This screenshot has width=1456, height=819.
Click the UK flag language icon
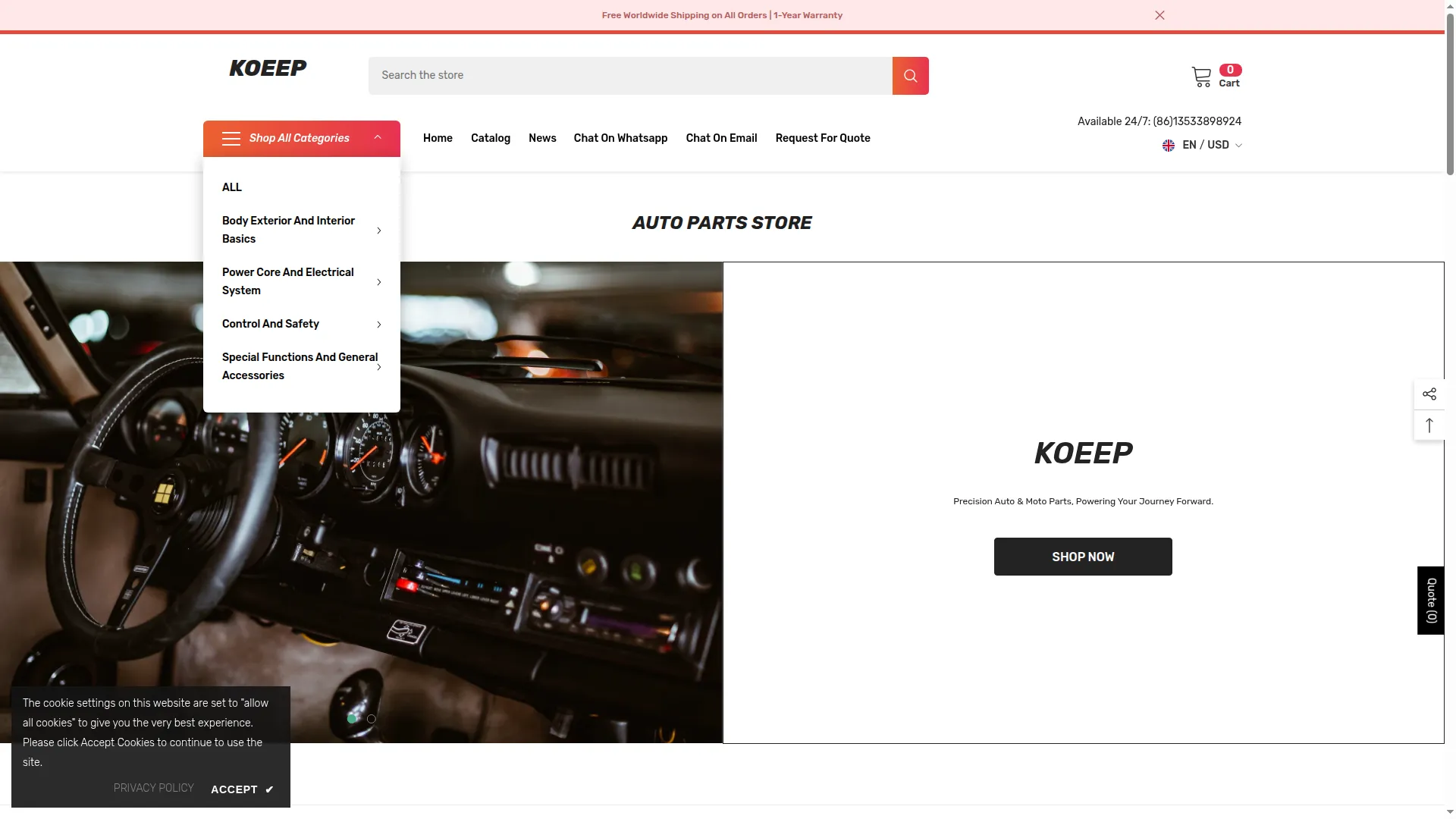(x=1169, y=146)
